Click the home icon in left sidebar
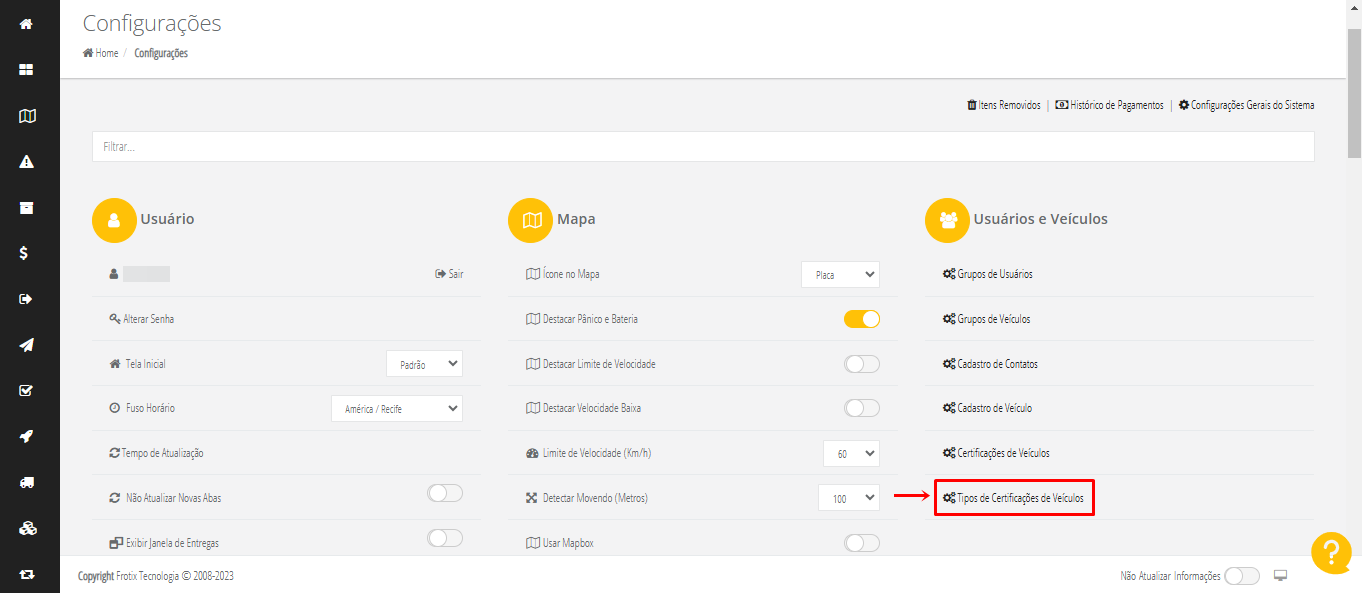Image resolution: width=1362 pixels, height=593 pixels. (x=27, y=23)
